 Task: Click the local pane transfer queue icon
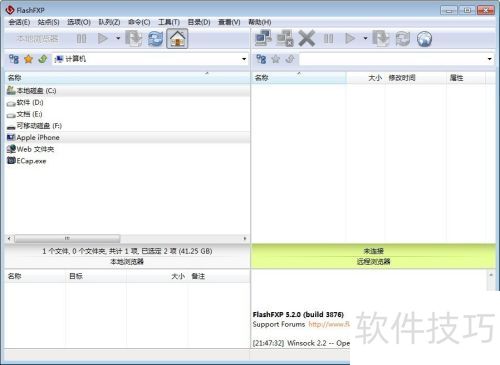[134, 39]
